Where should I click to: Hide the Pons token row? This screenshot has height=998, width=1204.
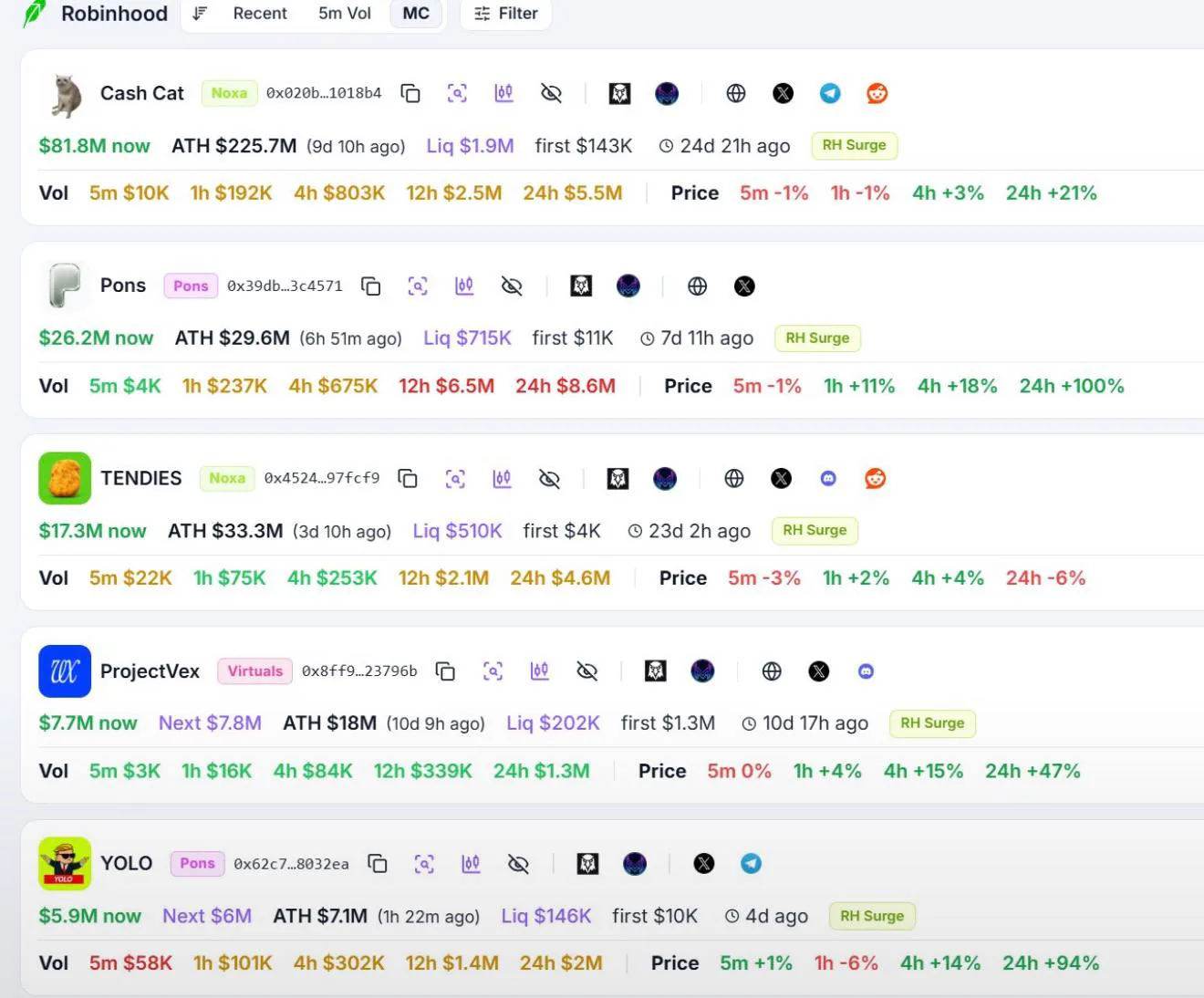[x=512, y=286]
